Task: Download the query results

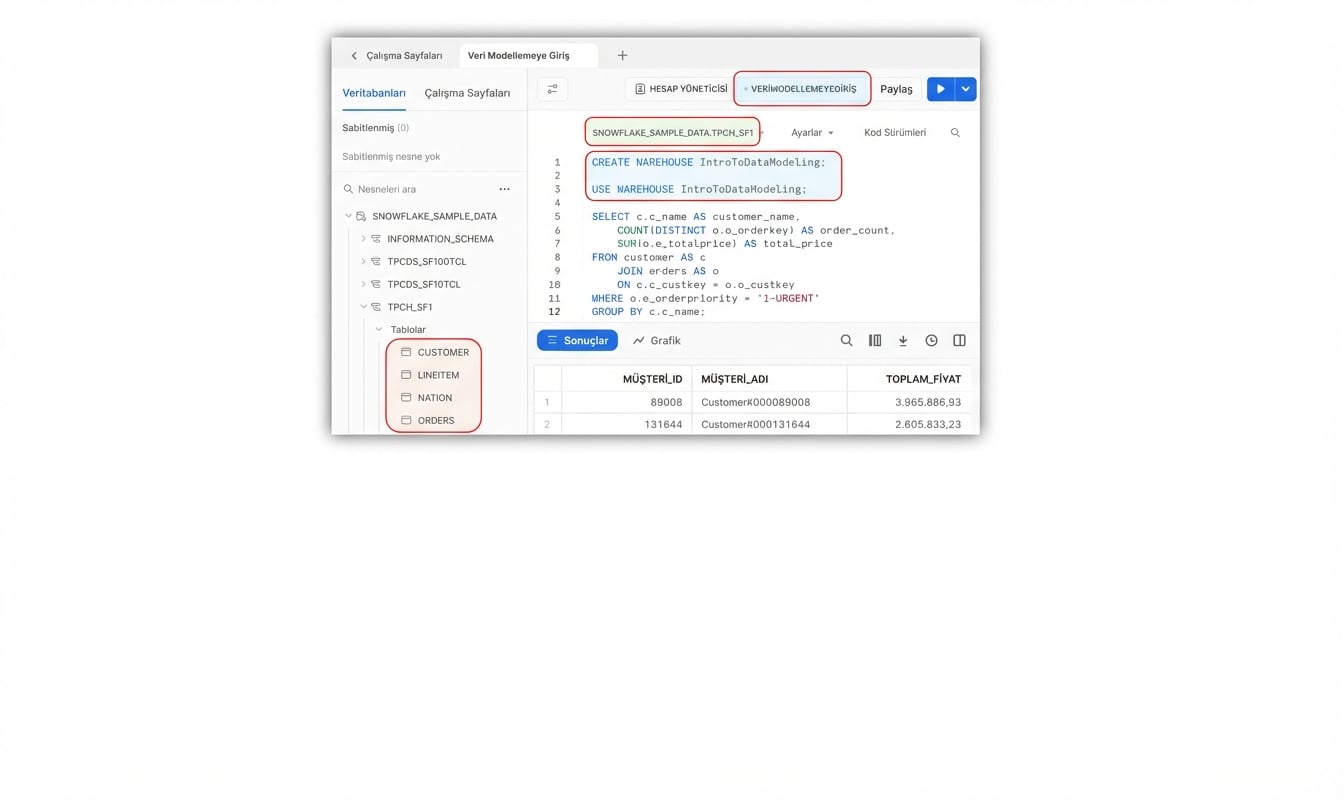Action: [903, 341]
